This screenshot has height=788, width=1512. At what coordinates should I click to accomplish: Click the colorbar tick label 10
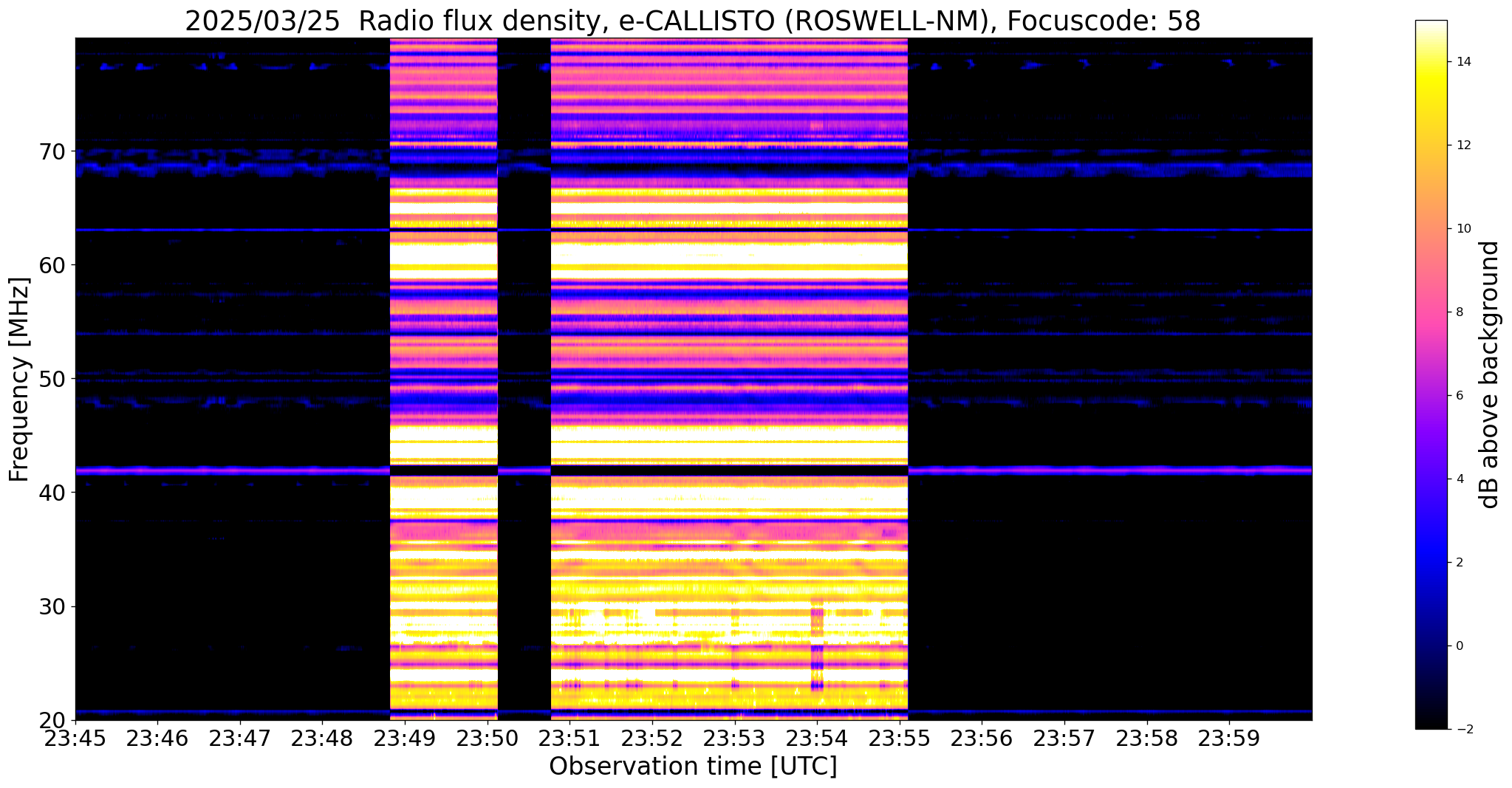tap(1463, 229)
